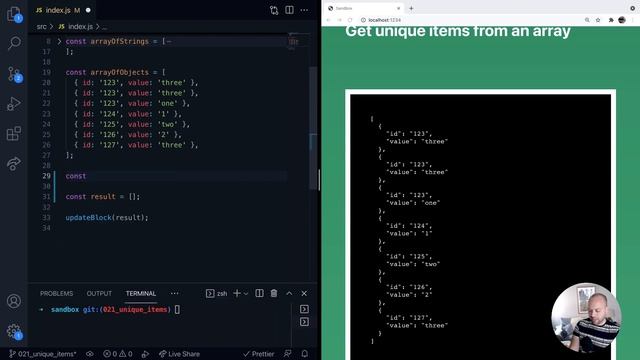Click the 'const result = [];' line
The width and height of the screenshot is (640, 360).
pos(102,197)
